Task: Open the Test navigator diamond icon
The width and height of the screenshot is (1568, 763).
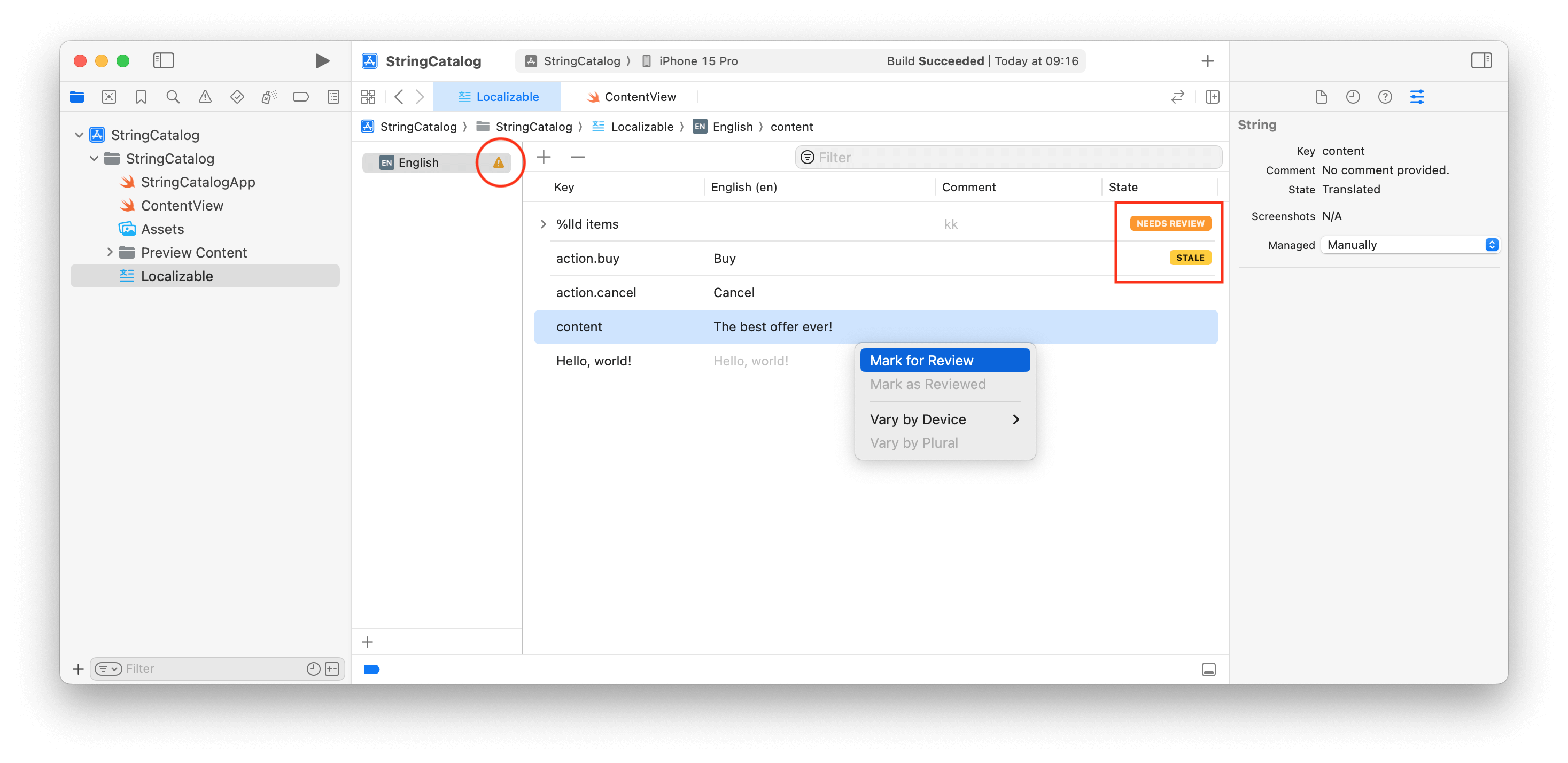Action: click(237, 96)
